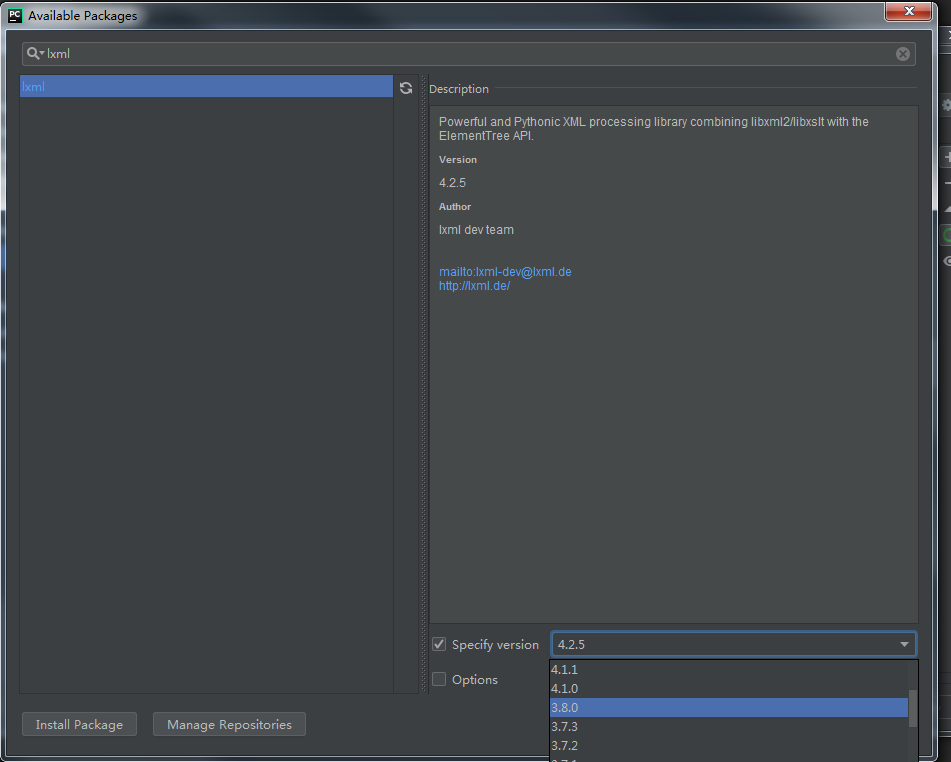Image resolution: width=951 pixels, height=762 pixels.
Task: Refresh the available packages list
Action: (405, 87)
